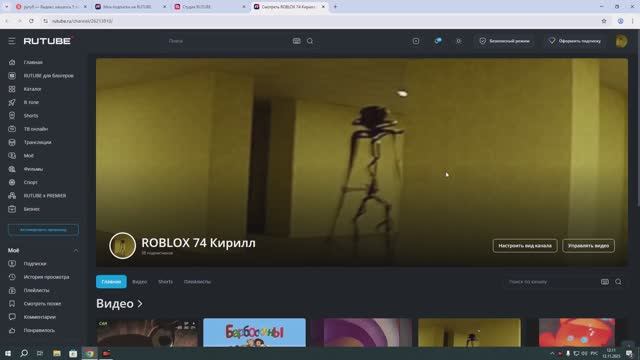
Task: Show hidden system tray icons
Action: [552, 353]
